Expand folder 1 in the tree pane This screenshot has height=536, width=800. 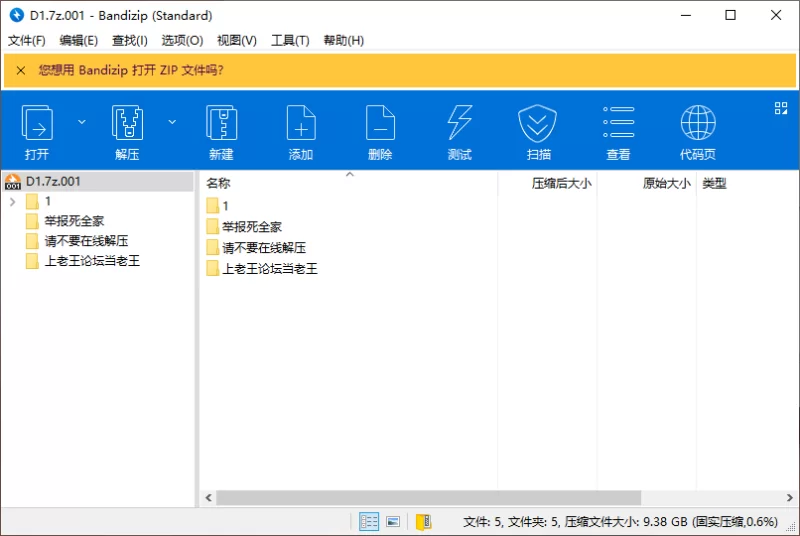(x=13, y=202)
